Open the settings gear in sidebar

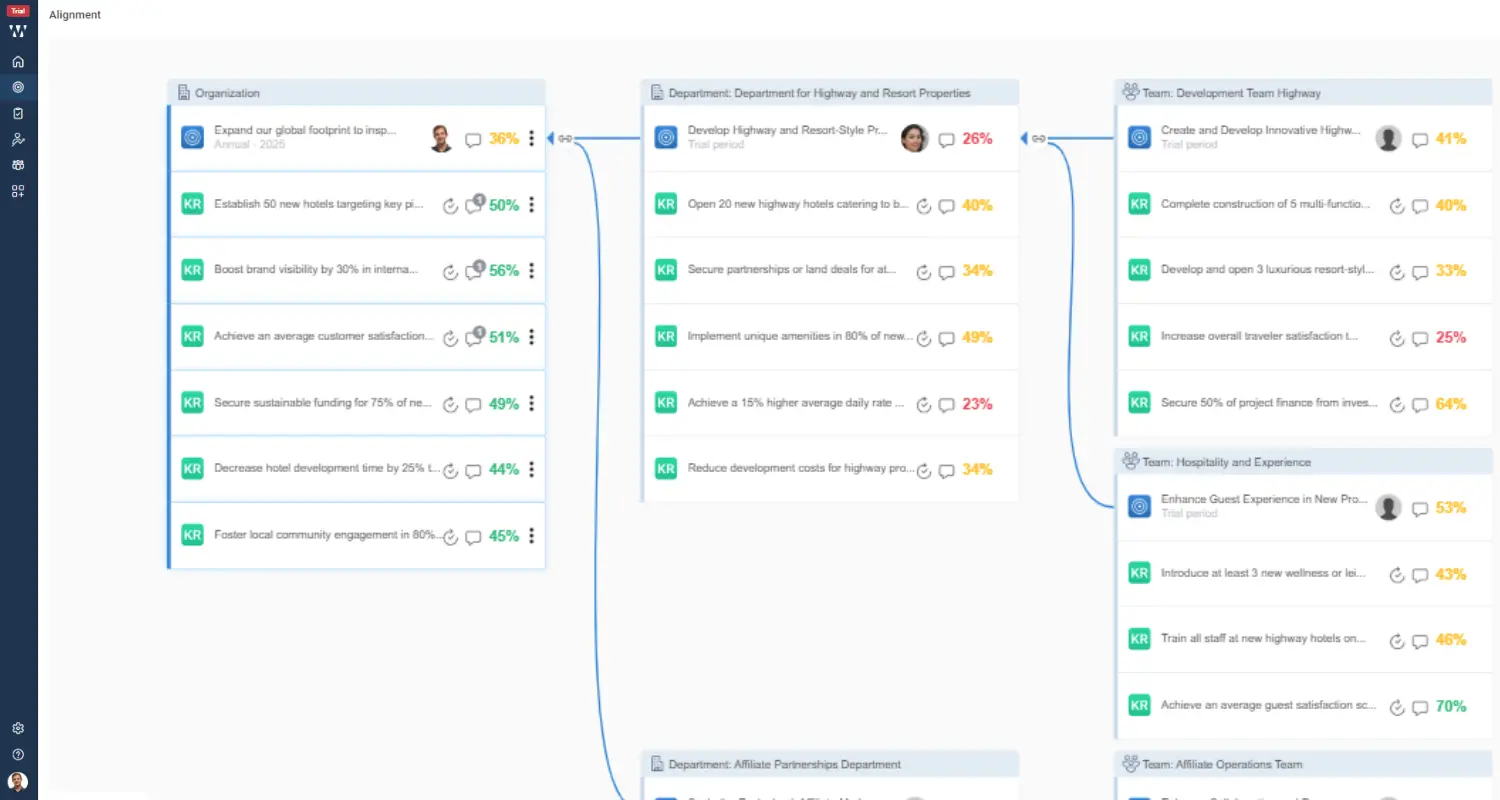click(x=18, y=729)
